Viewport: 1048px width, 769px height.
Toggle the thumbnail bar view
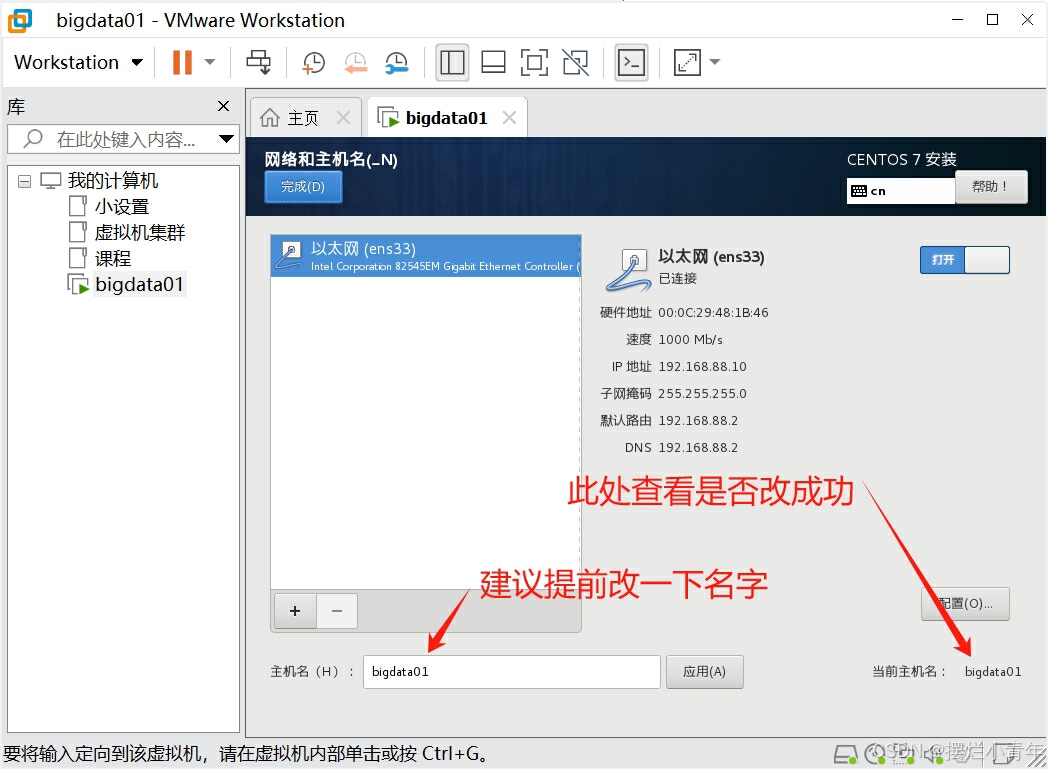tap(493, 62)
